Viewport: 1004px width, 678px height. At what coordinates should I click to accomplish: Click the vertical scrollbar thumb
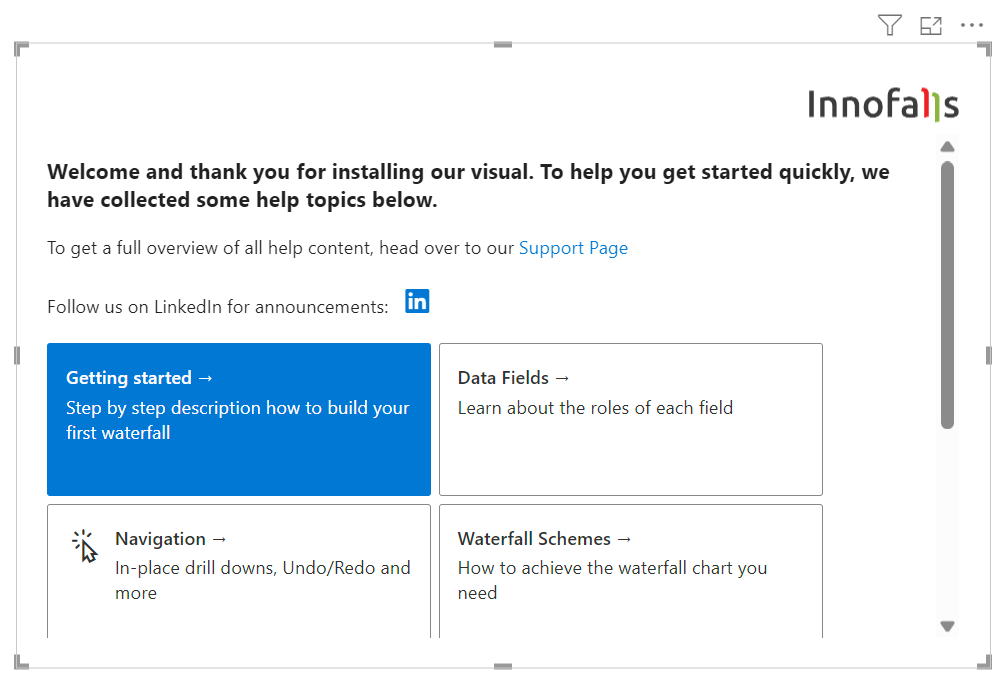[947, 295]
